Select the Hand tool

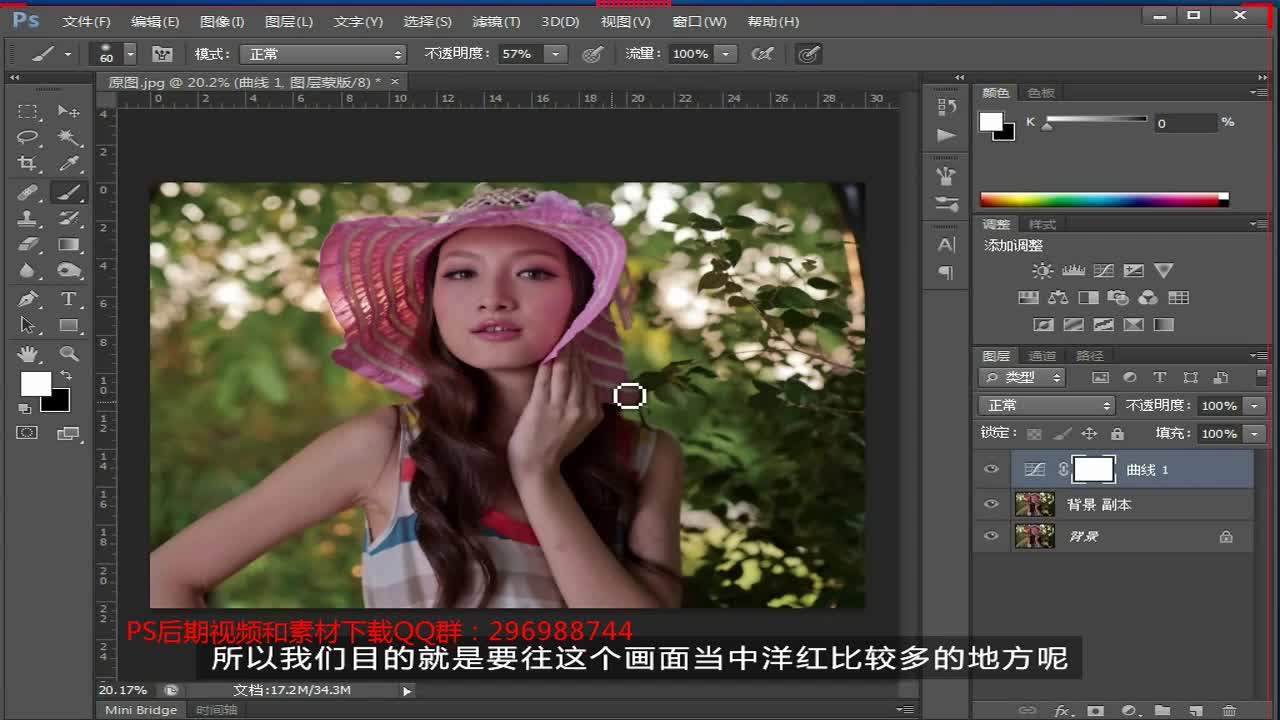click(x=27, y=353)
